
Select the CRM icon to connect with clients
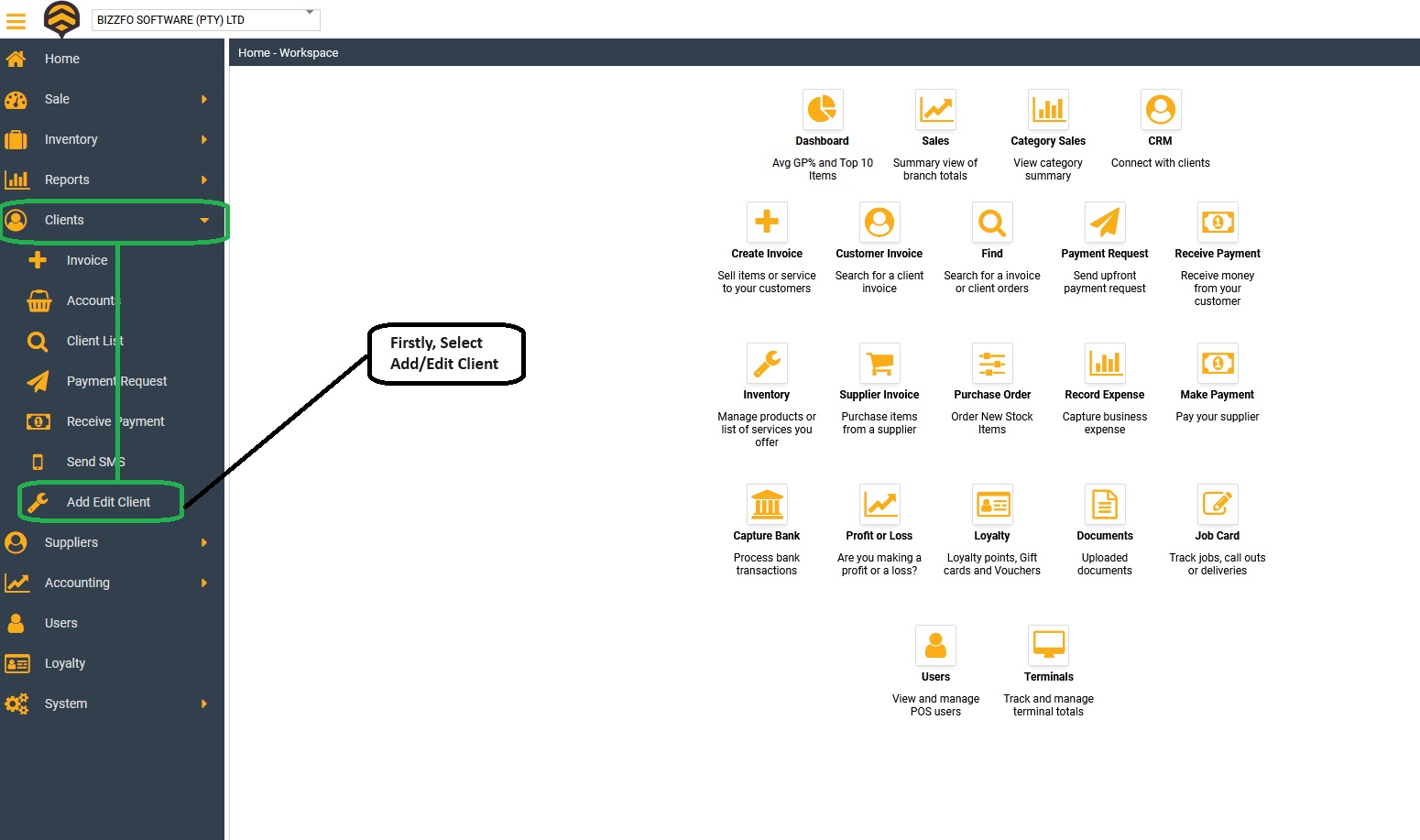(x=1160, y=110)
